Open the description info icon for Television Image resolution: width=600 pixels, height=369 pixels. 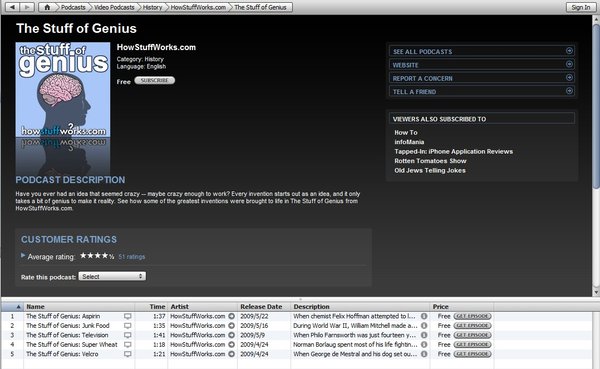coord(424,335)
